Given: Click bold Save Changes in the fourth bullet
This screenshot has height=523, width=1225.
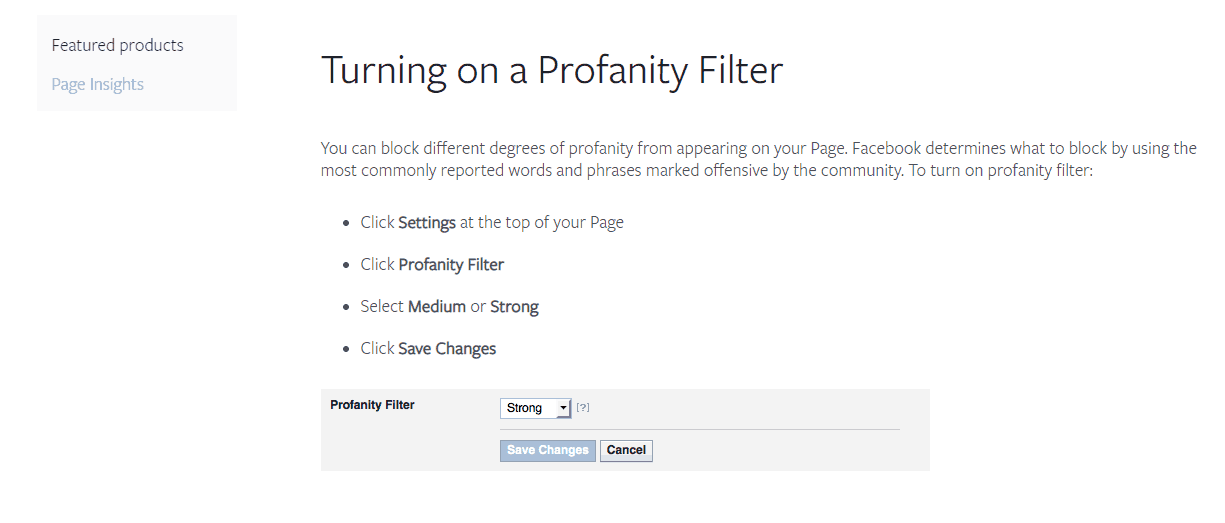Looking at the screenshot, I should (x=447, y=348).
